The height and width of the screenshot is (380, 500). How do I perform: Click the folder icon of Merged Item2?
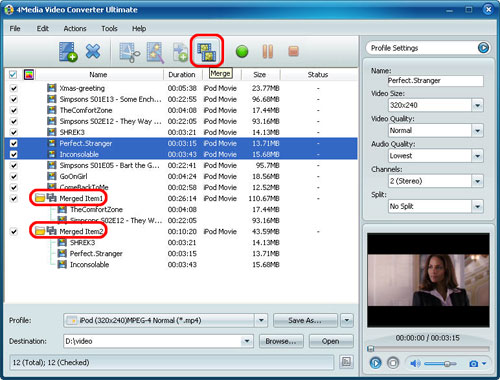pos(40,231)
